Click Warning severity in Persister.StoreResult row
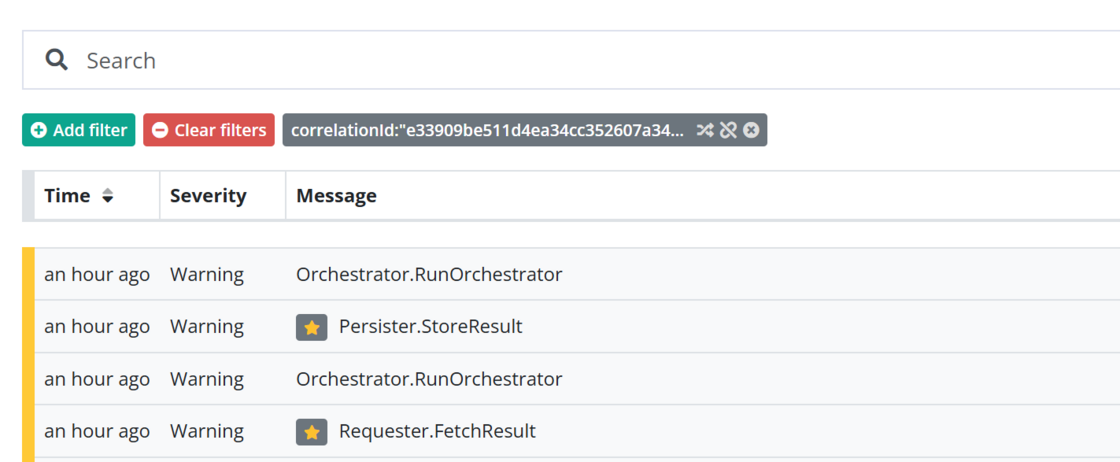Screen dimensions: 1120x462 pyautogui.click(x=206, y=327)
